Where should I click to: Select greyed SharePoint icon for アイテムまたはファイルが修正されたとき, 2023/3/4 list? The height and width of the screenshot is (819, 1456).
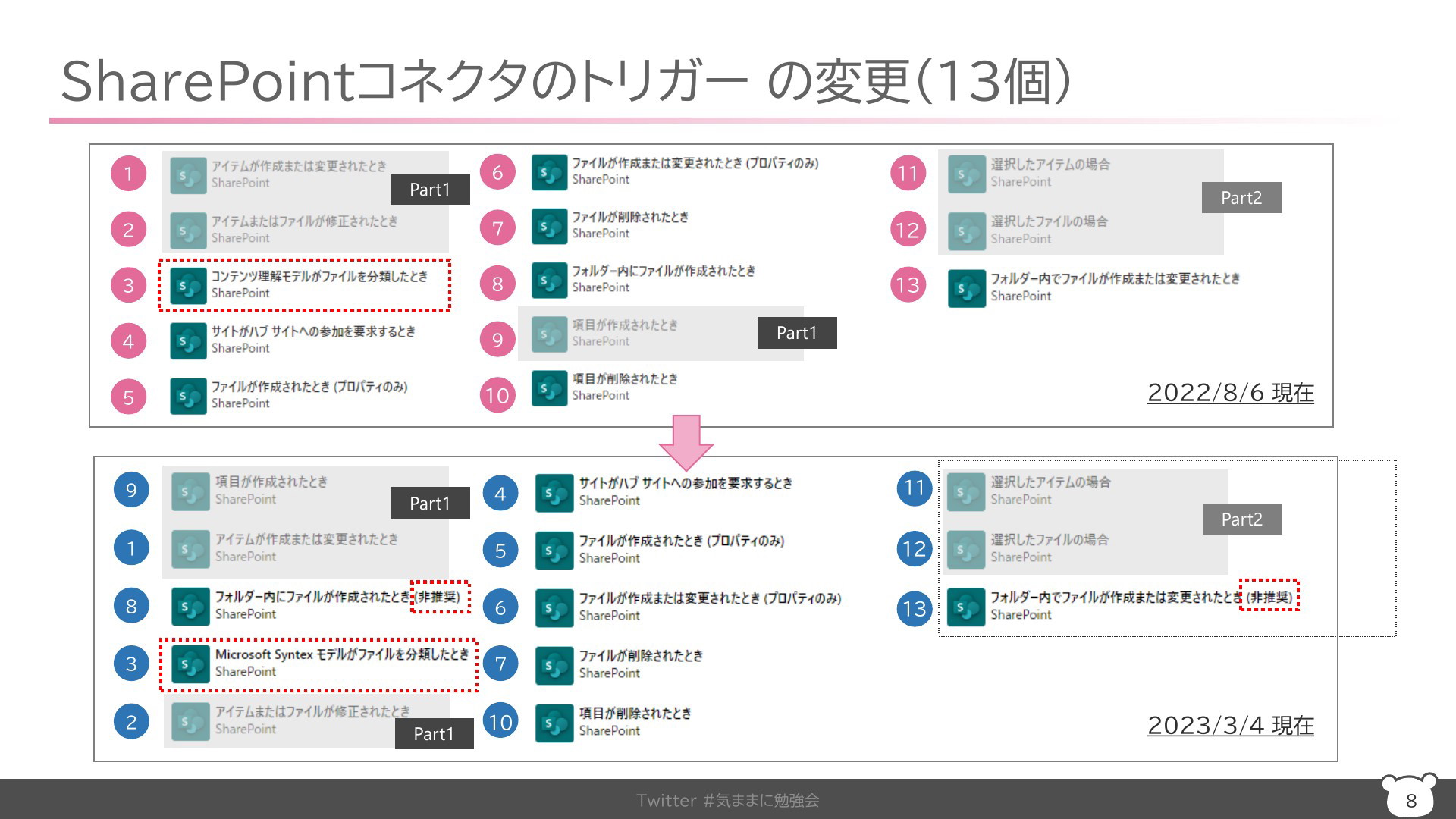[x=190, y=722]
